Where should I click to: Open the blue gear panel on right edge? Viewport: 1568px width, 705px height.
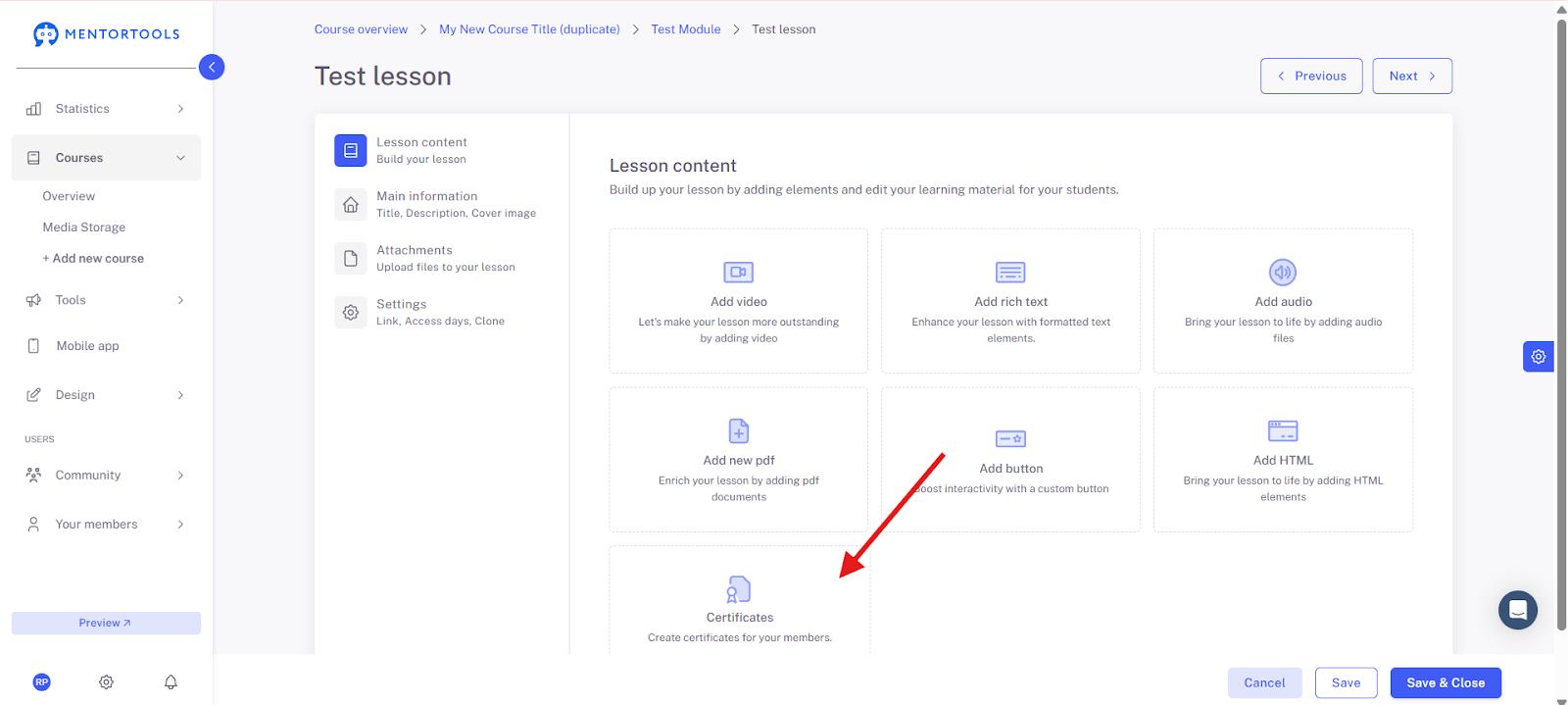[1539, 357]
